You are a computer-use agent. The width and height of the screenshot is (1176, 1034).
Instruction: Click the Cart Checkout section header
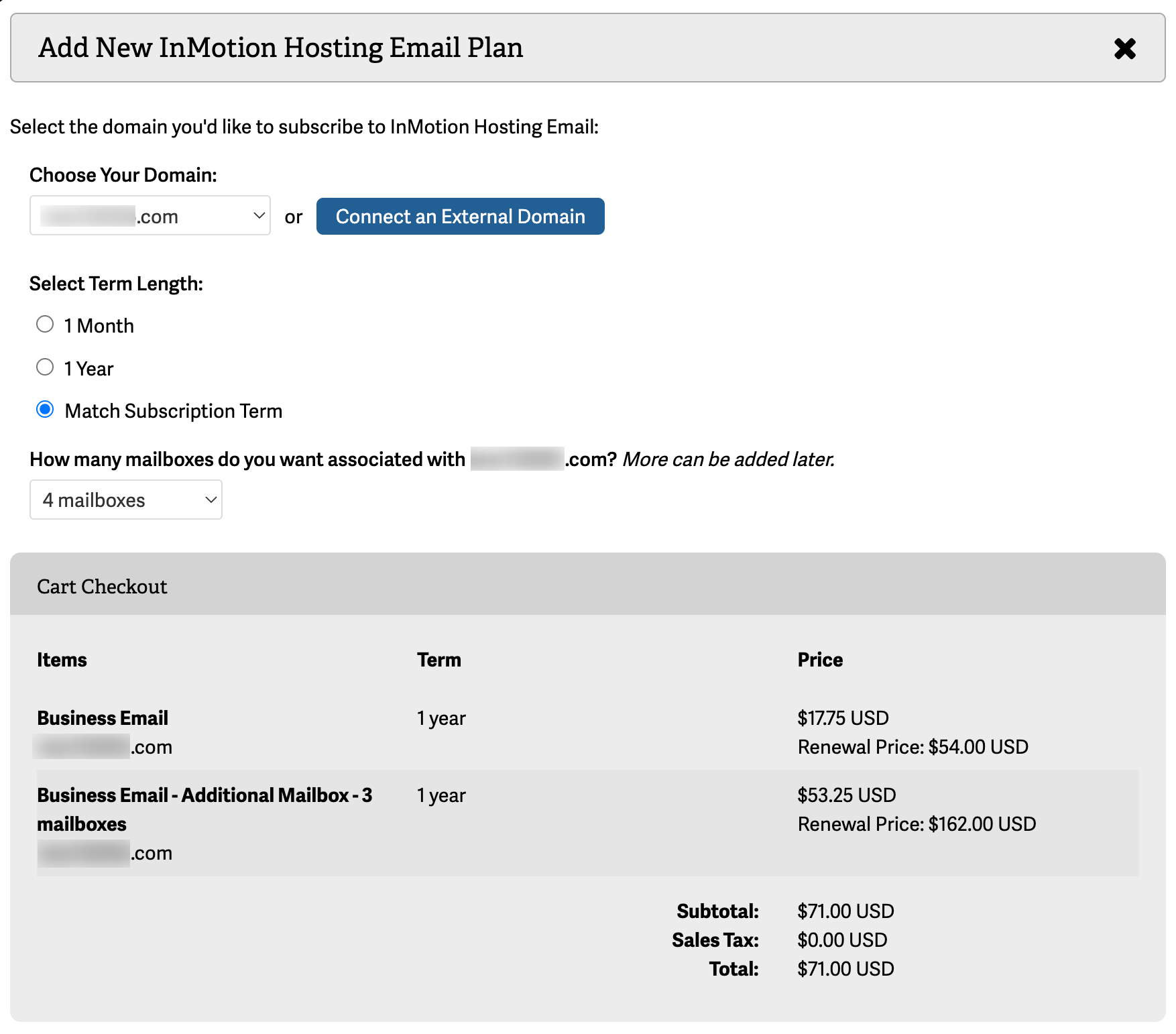(102, 587)
